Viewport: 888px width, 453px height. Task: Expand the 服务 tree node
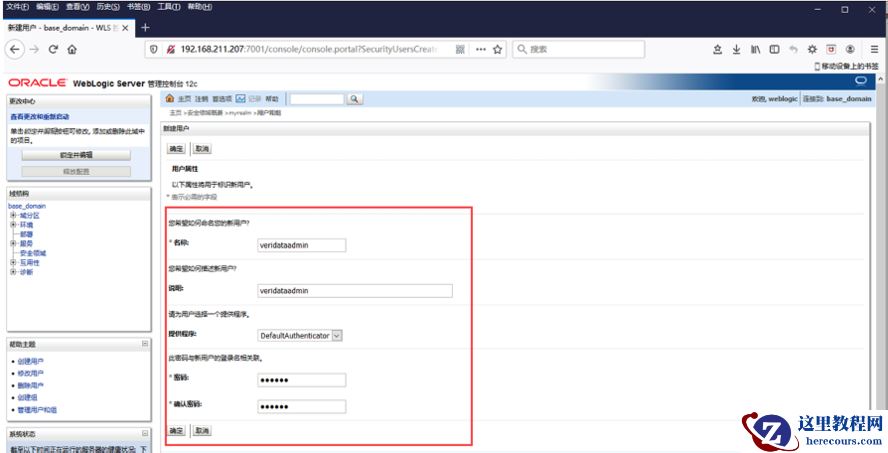tap(13, 243)
